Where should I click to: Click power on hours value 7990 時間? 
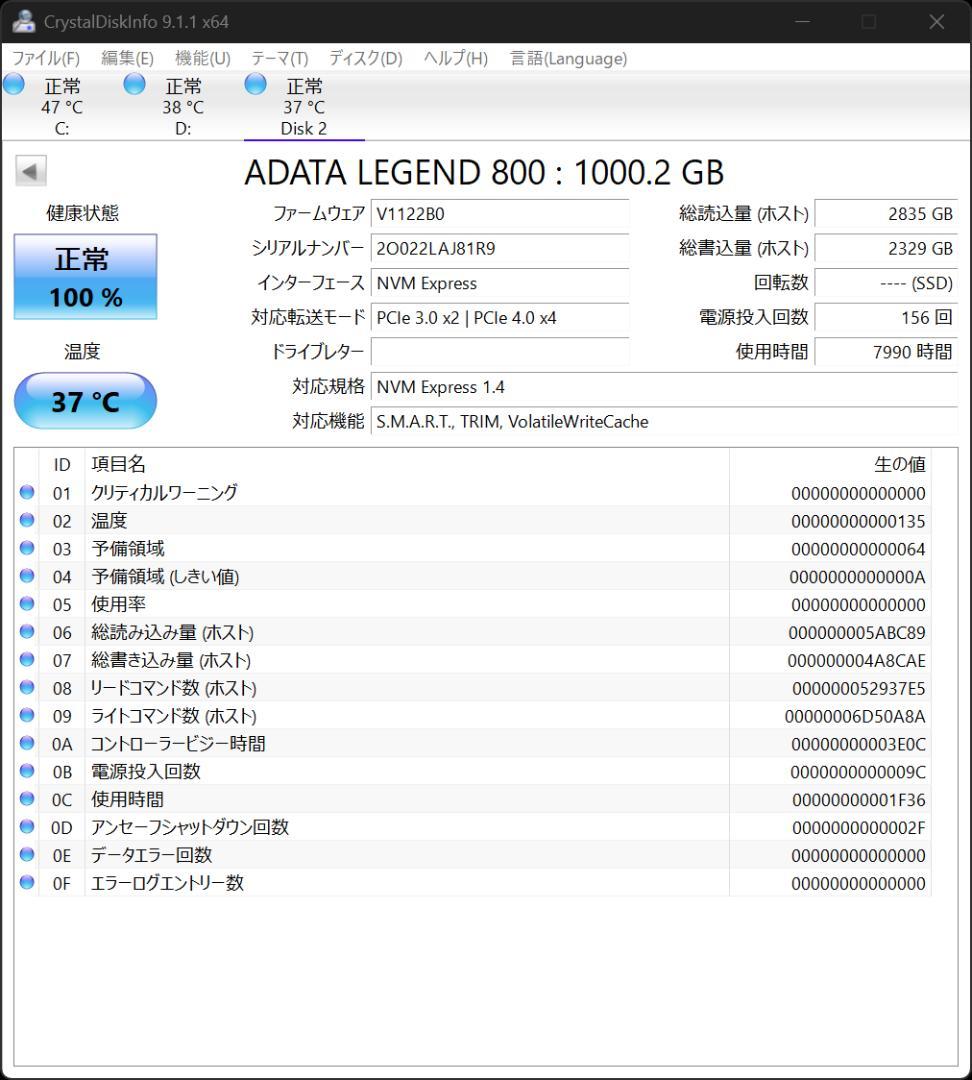point(886,352)
